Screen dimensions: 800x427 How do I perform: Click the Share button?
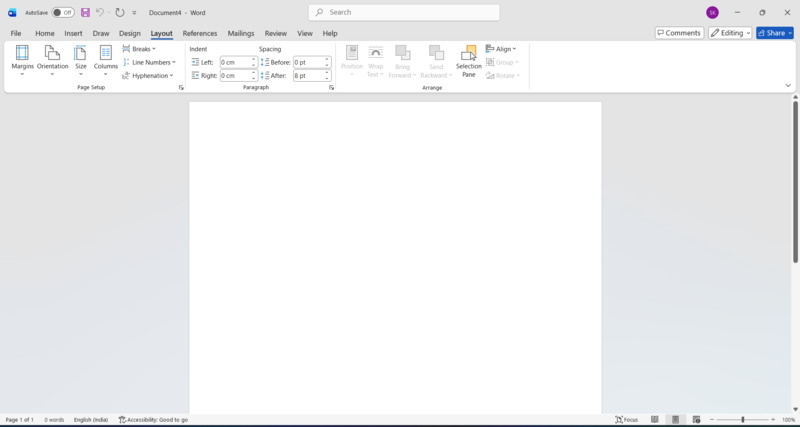pos(774,33)
